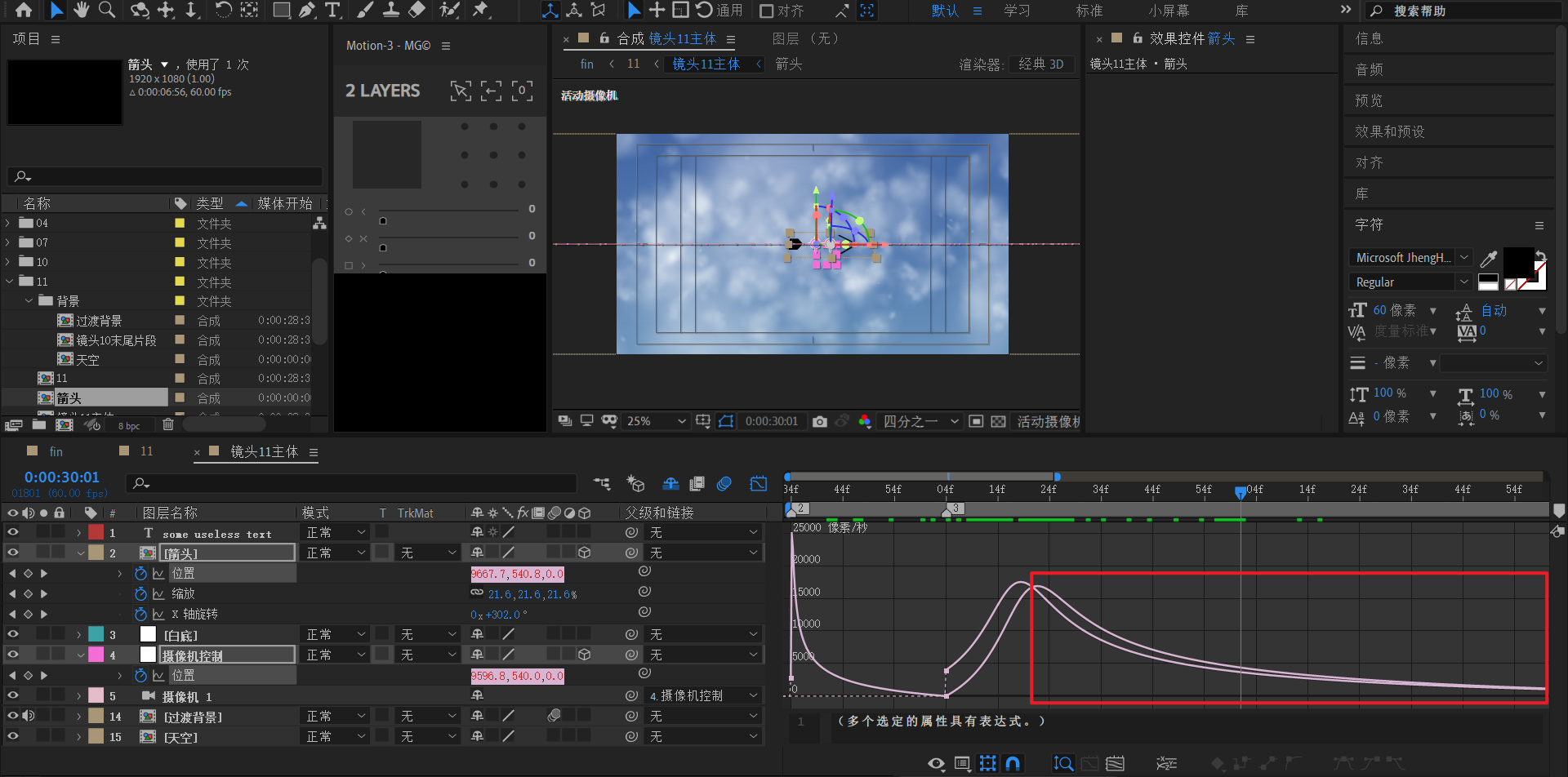This screenshot has height=777, width=1568.
Task: Open parent dropdown showing 4.摄像机控制
Action: (704, 695)
